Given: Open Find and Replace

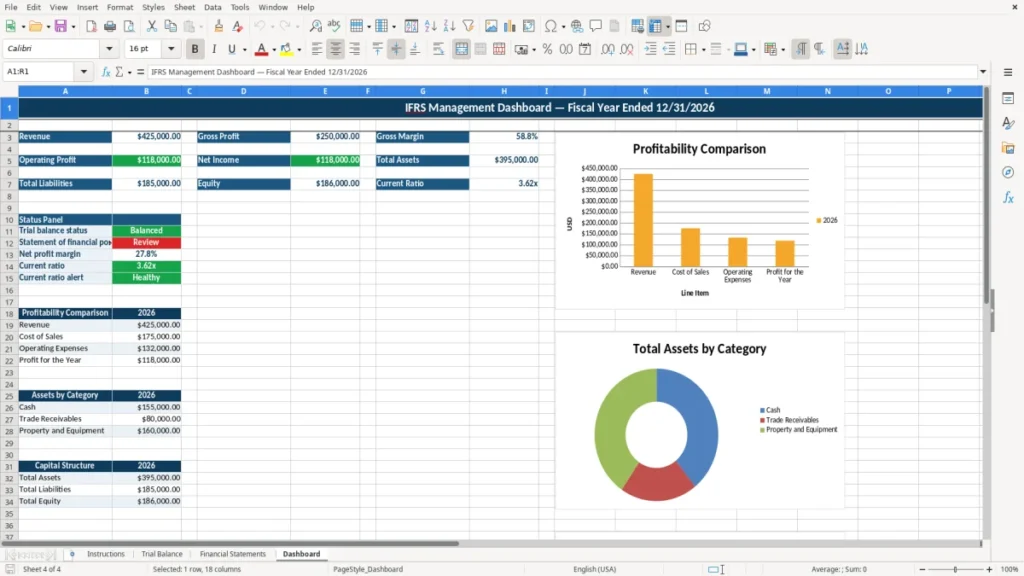Looking at the screenshot, I should pyautogui.click(x=315, y=26).
